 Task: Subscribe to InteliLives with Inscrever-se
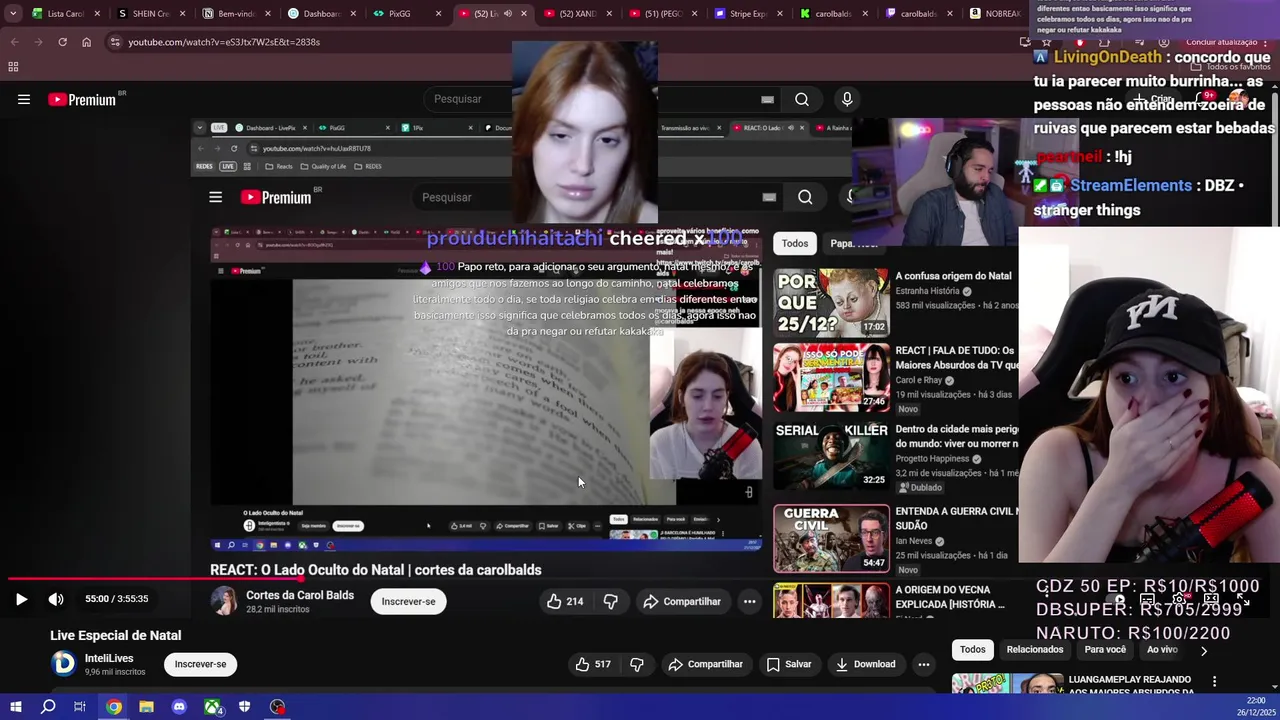click(200, 664)
